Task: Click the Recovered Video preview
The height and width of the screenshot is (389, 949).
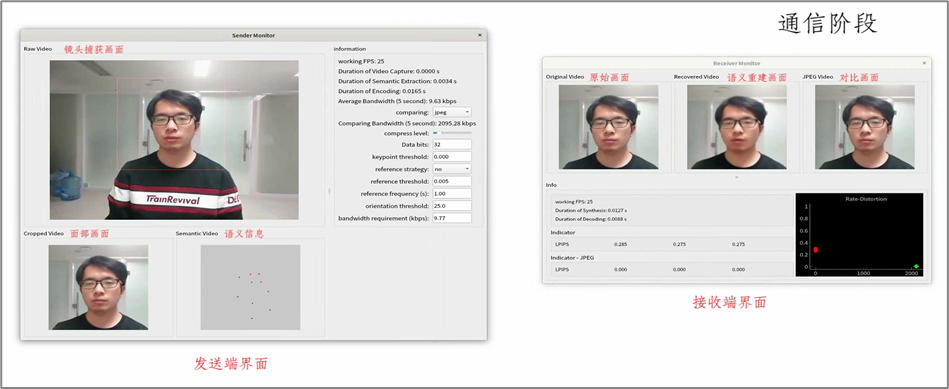Action: tap(737, 127)
